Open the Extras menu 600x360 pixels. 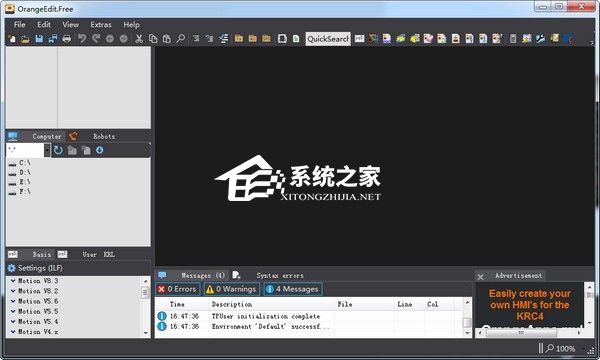coord(101,24)
